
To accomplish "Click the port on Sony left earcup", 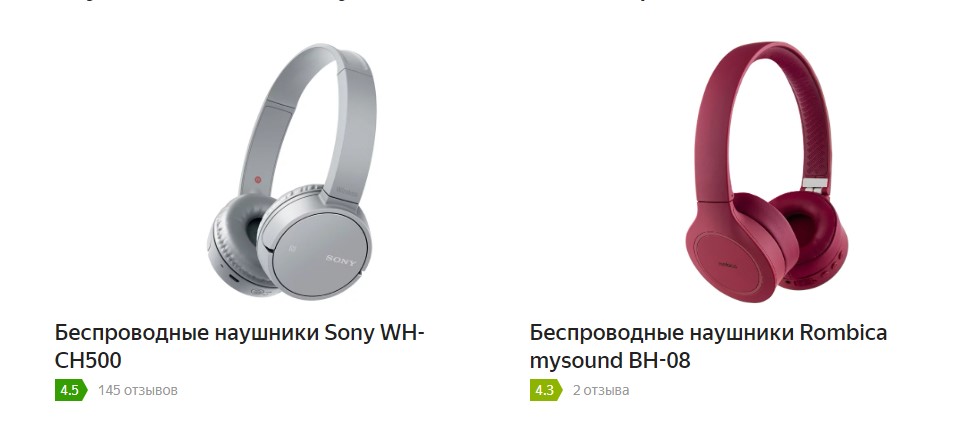I will [x=234, y=279].
